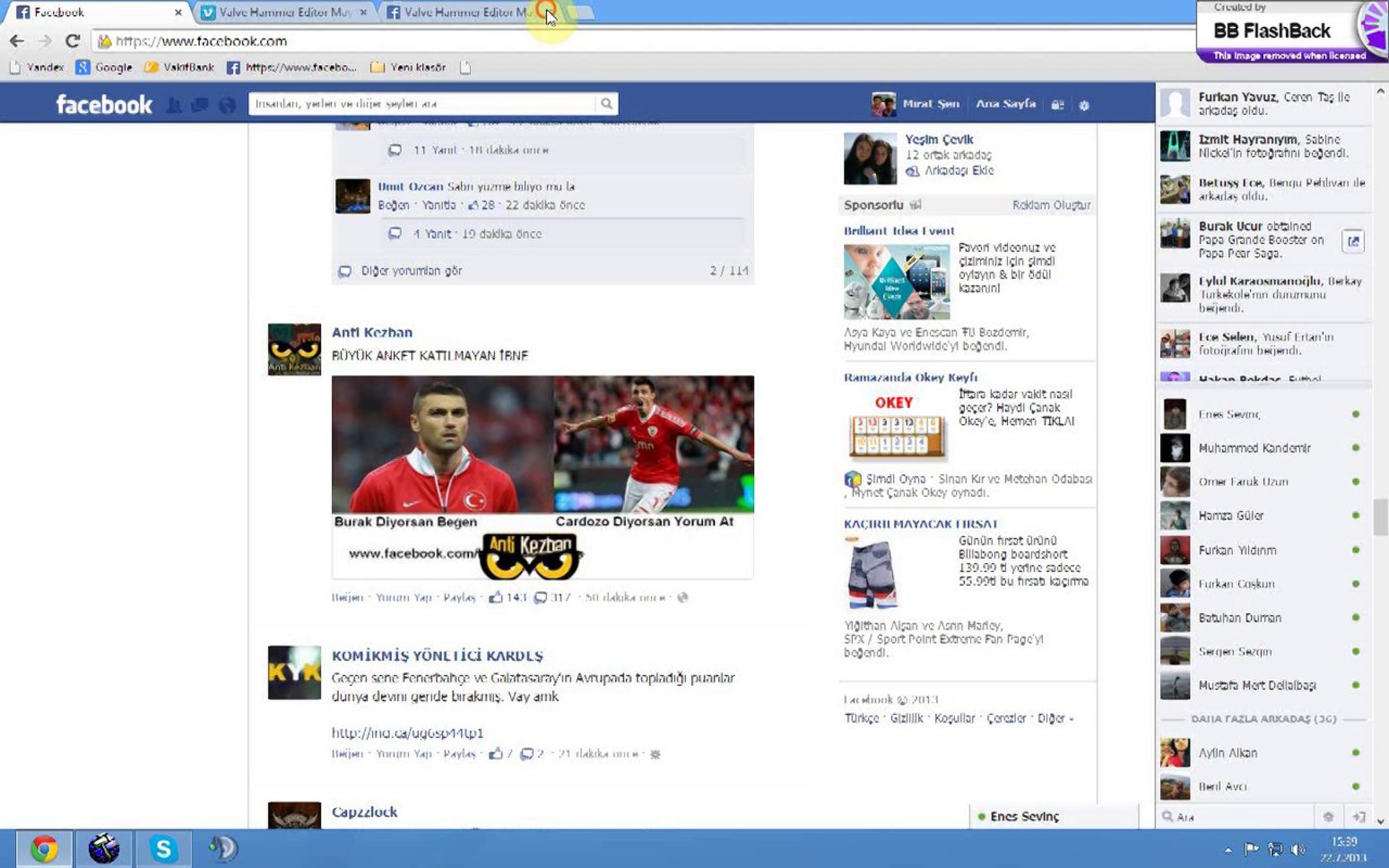Click the share icon beside Burak Ucur's ticker story

pos(1353,241)
